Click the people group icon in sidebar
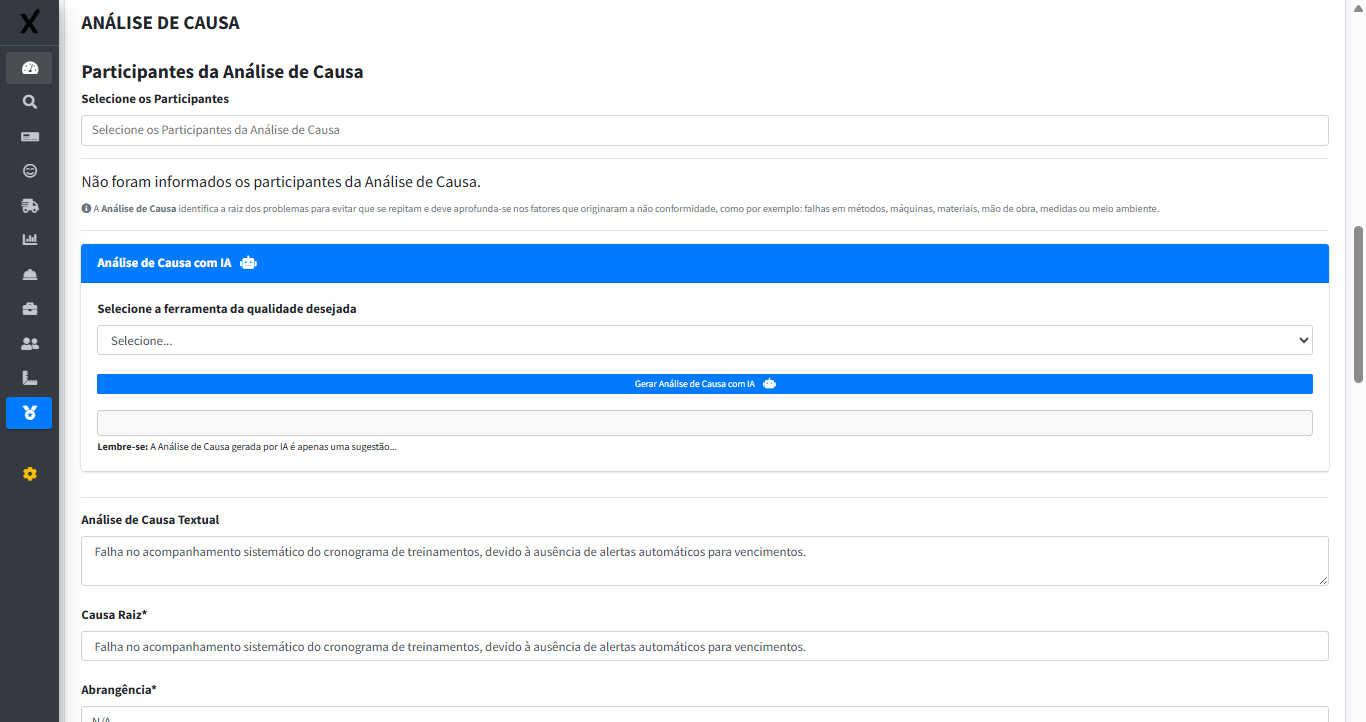 coord(29,344)
